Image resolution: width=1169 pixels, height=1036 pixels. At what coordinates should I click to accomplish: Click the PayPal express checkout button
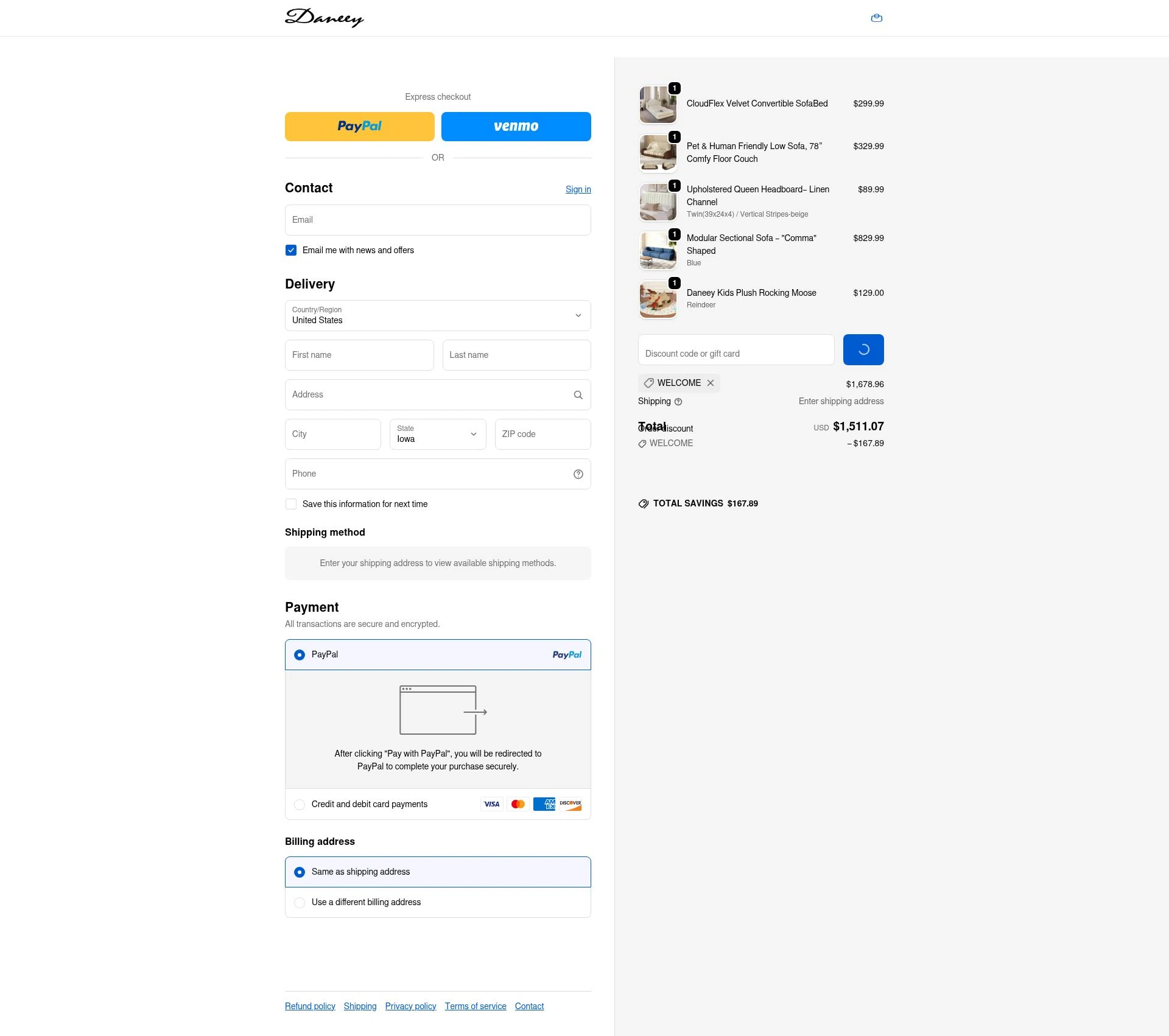(x=359, y=126)
